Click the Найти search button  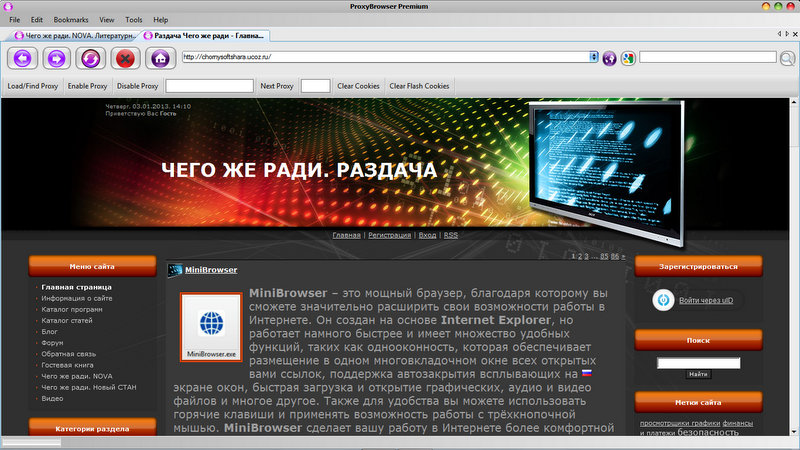click(698, 374)
